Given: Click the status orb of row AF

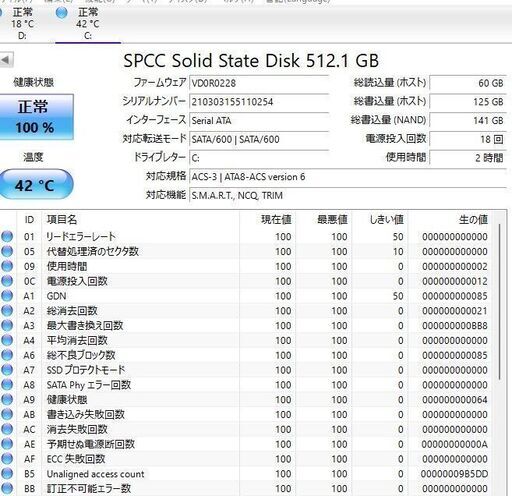Looking at the screenshot, I should (7, 459).
